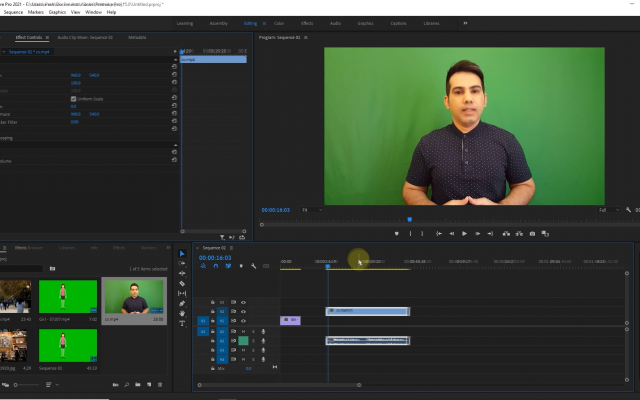Screen dimensions: 640x400
Task: Open Program monitor panel menu
Action: pyautogui.click(x=306, y=38)
